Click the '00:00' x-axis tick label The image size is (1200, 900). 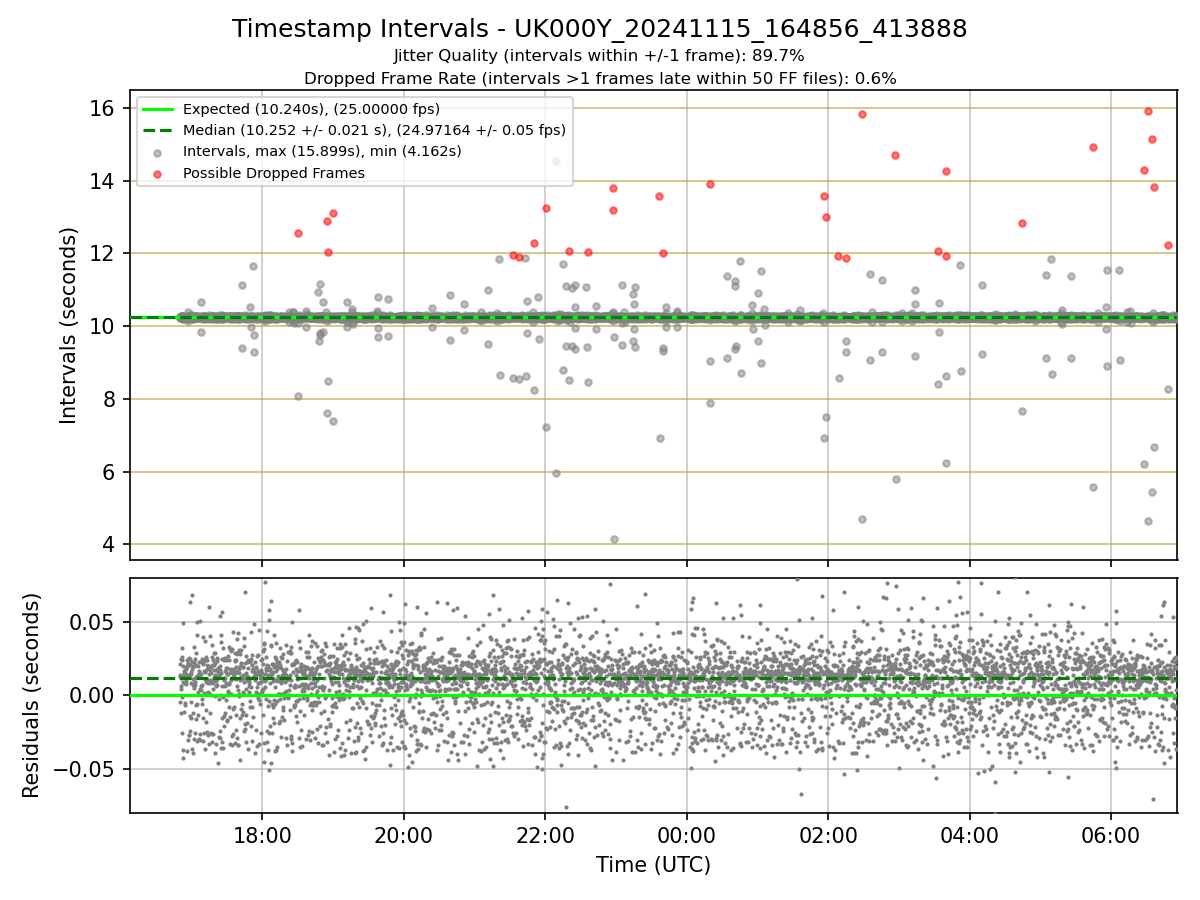(686, 835)
